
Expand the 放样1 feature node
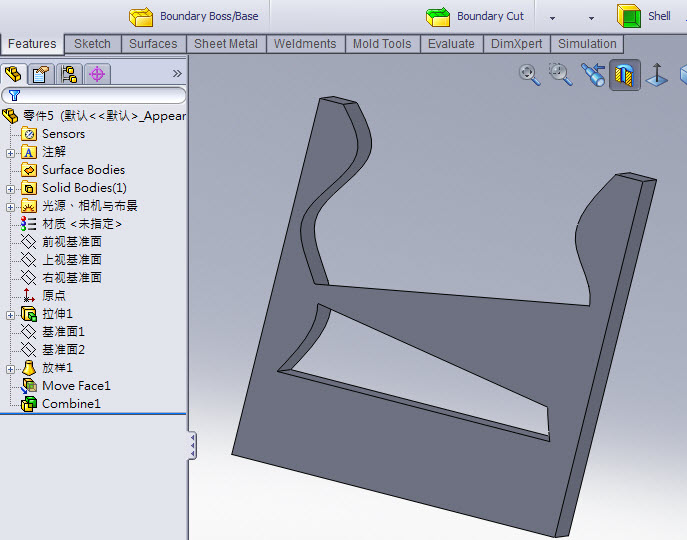coord(10,369)
